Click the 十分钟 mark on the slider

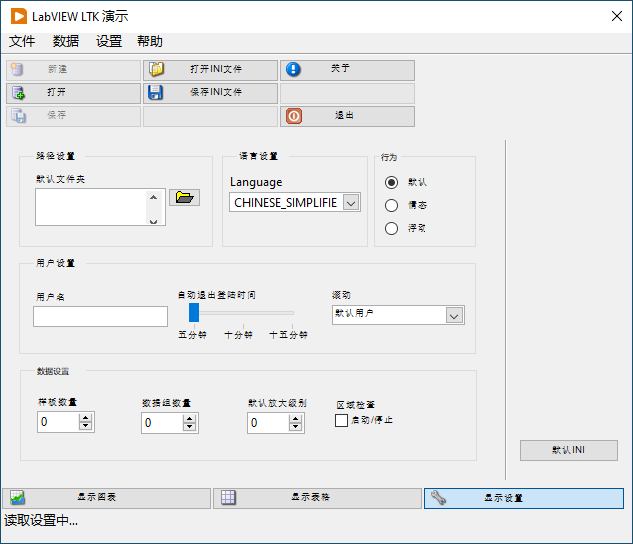pyautogui.click(x=239, y=335)
